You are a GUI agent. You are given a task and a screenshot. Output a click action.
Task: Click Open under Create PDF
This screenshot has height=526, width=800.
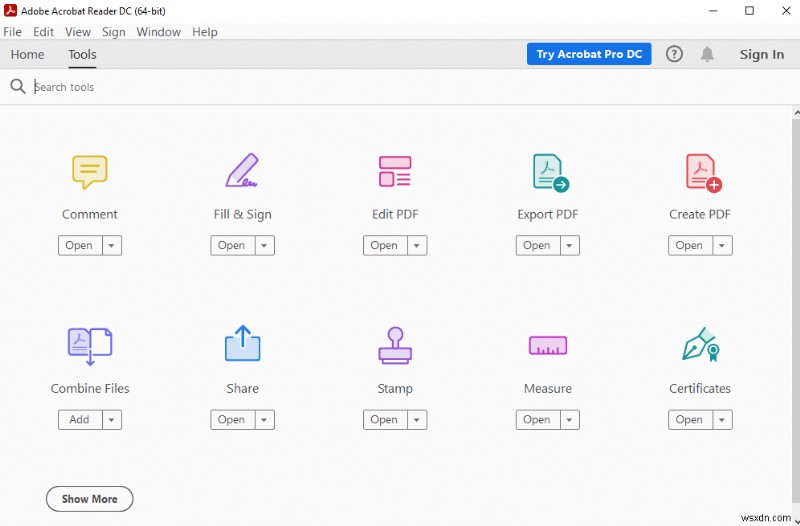point(690,245)
